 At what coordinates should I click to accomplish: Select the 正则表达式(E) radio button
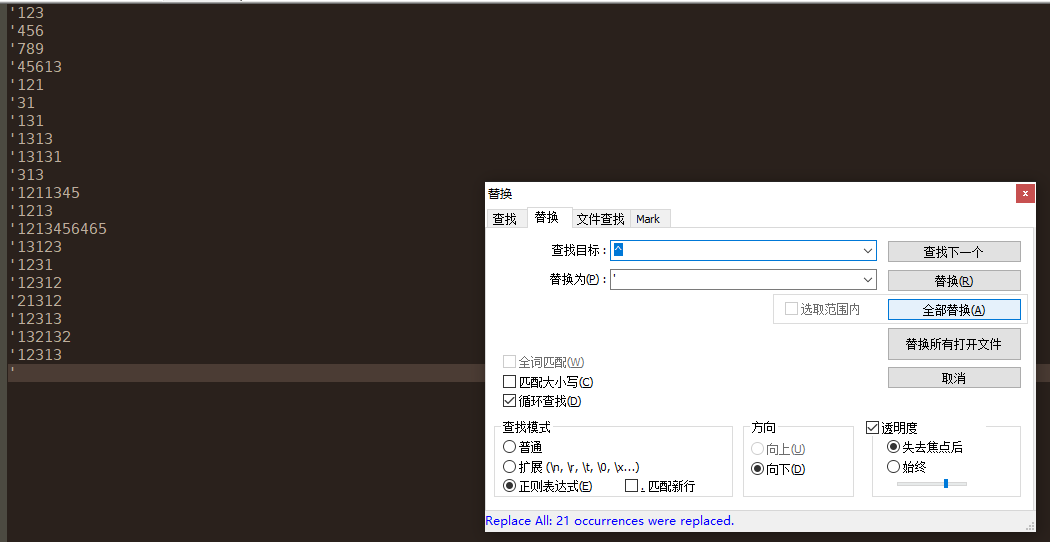pos(510,486)
